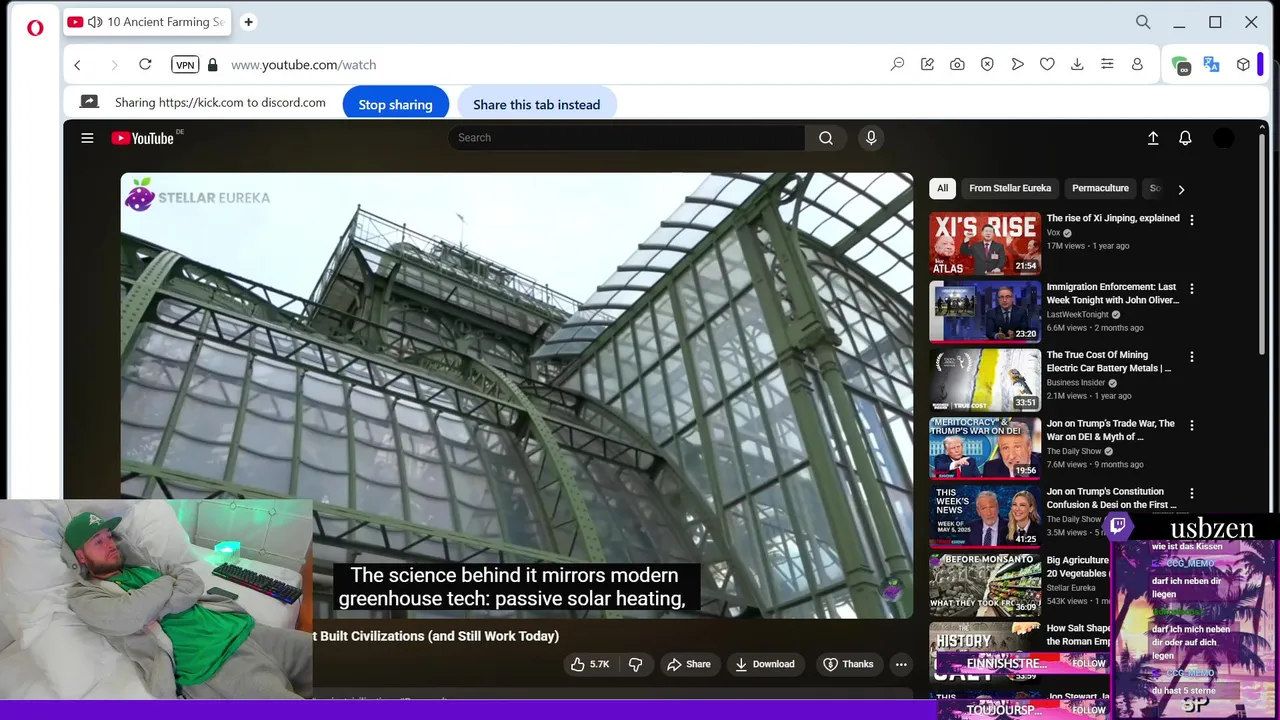This screenshot has height=720, width=1280.
Task: Open True Cost Of Mining video thumbnail
Action: [985, 380]
